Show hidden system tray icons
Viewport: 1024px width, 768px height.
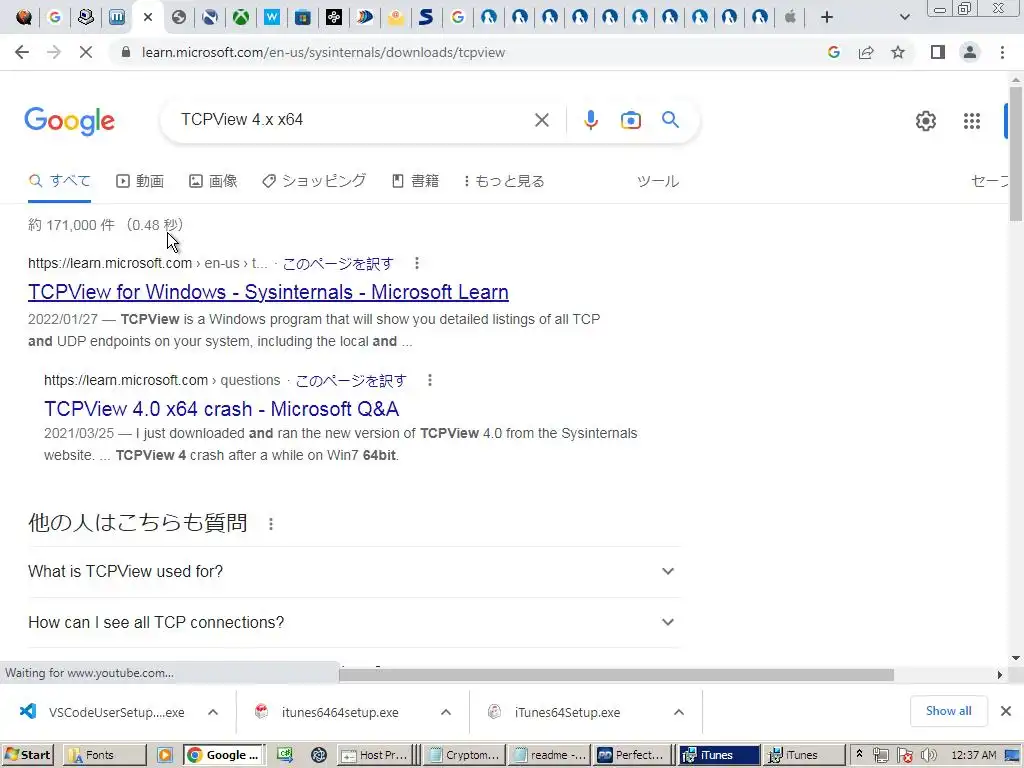859,754
